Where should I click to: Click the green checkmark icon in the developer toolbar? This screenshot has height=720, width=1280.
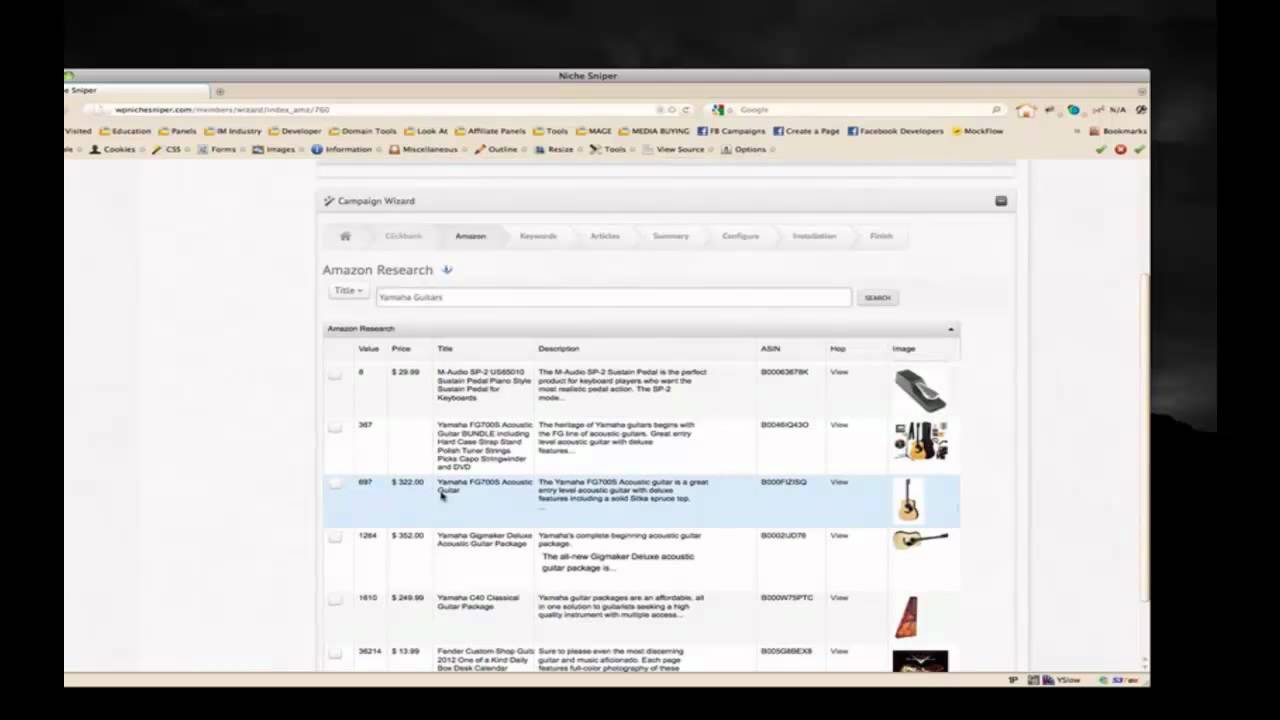(x=1101, y=150)
